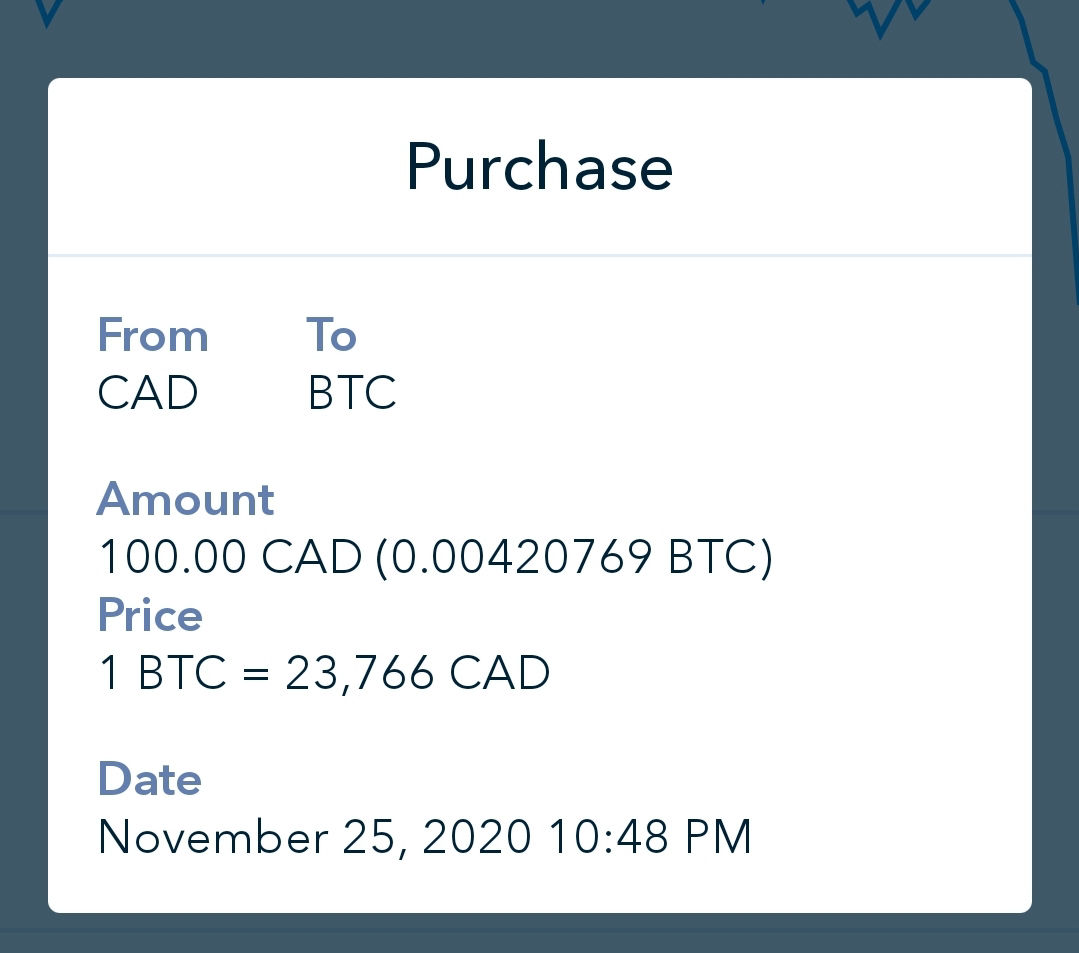Tap the November 25, 2020 date text

point(314,837)
